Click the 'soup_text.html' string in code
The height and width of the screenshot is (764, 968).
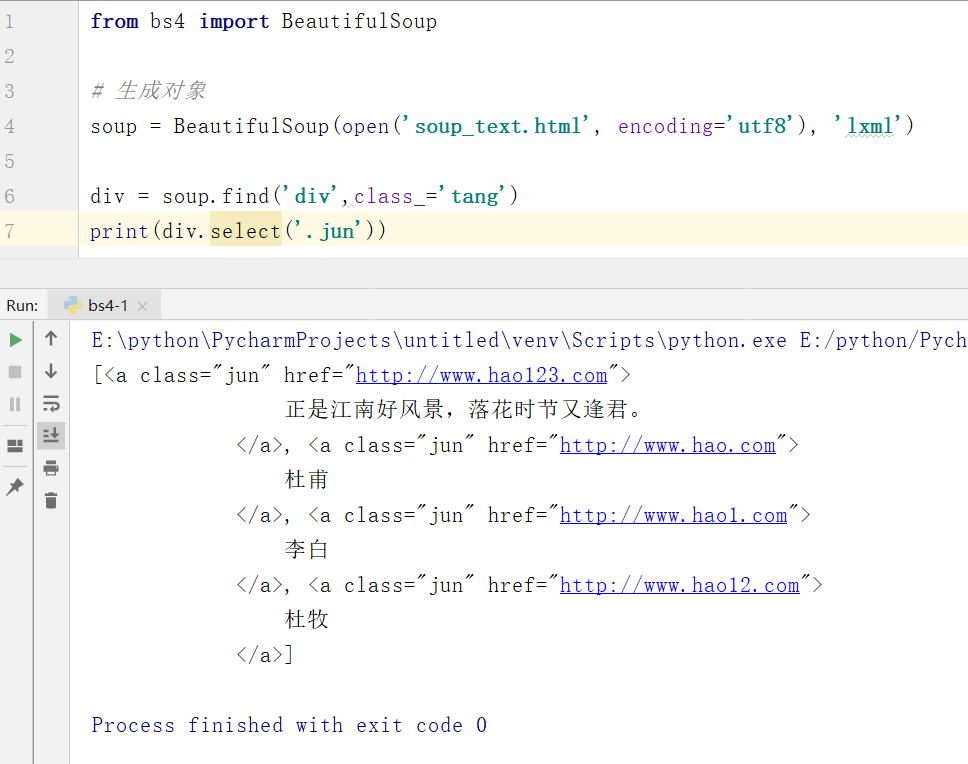pos(498,126)
